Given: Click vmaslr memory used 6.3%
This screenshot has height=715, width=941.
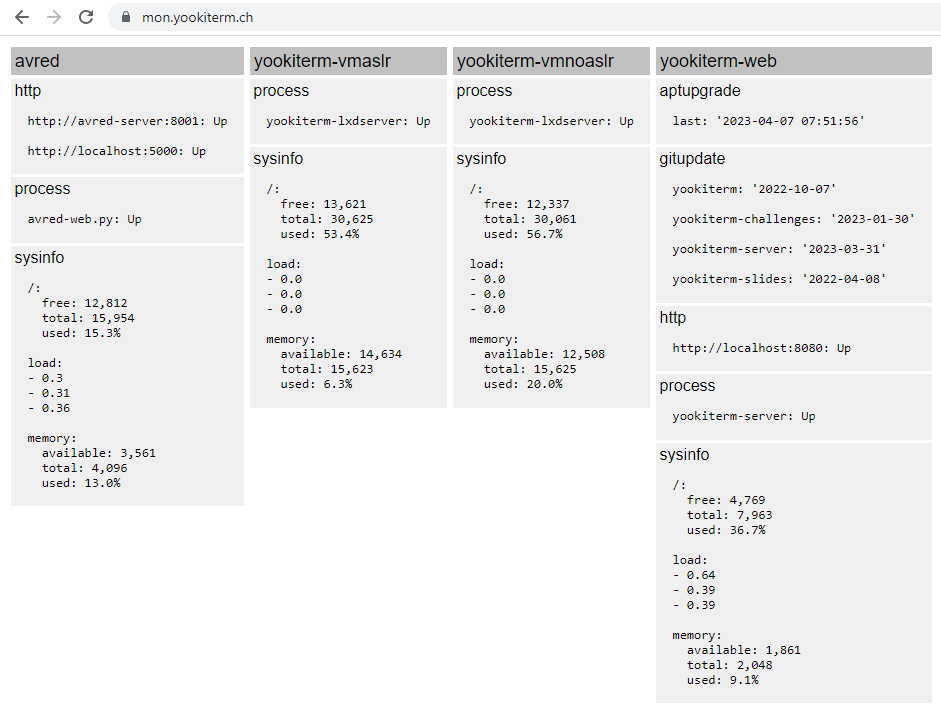Looking at the screenshot, I should pos(316,384).
